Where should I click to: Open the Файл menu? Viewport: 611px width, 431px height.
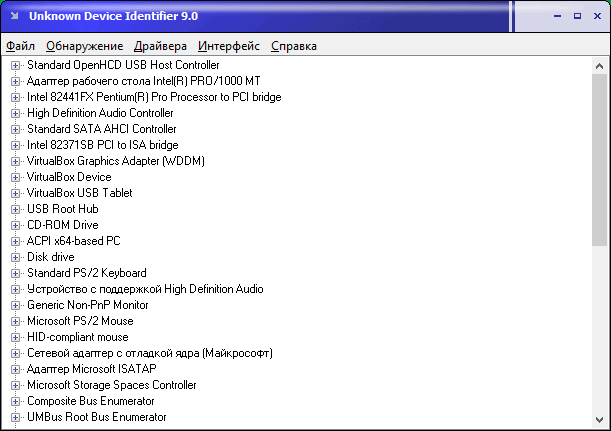(x=20, y=46)
